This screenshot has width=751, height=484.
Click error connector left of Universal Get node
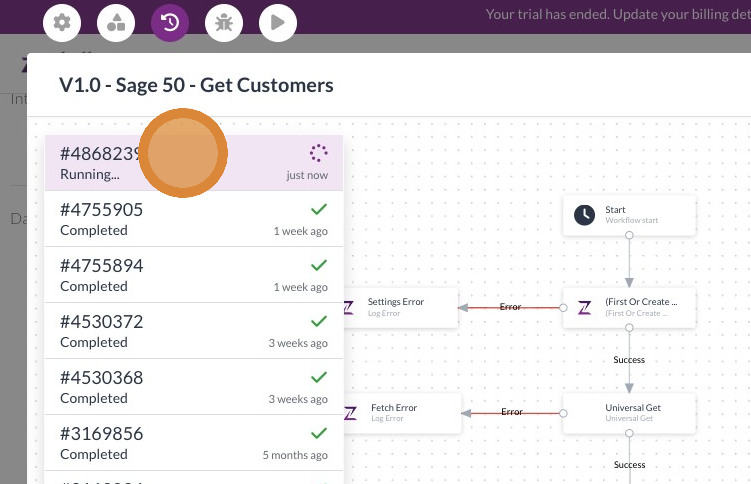563,413
